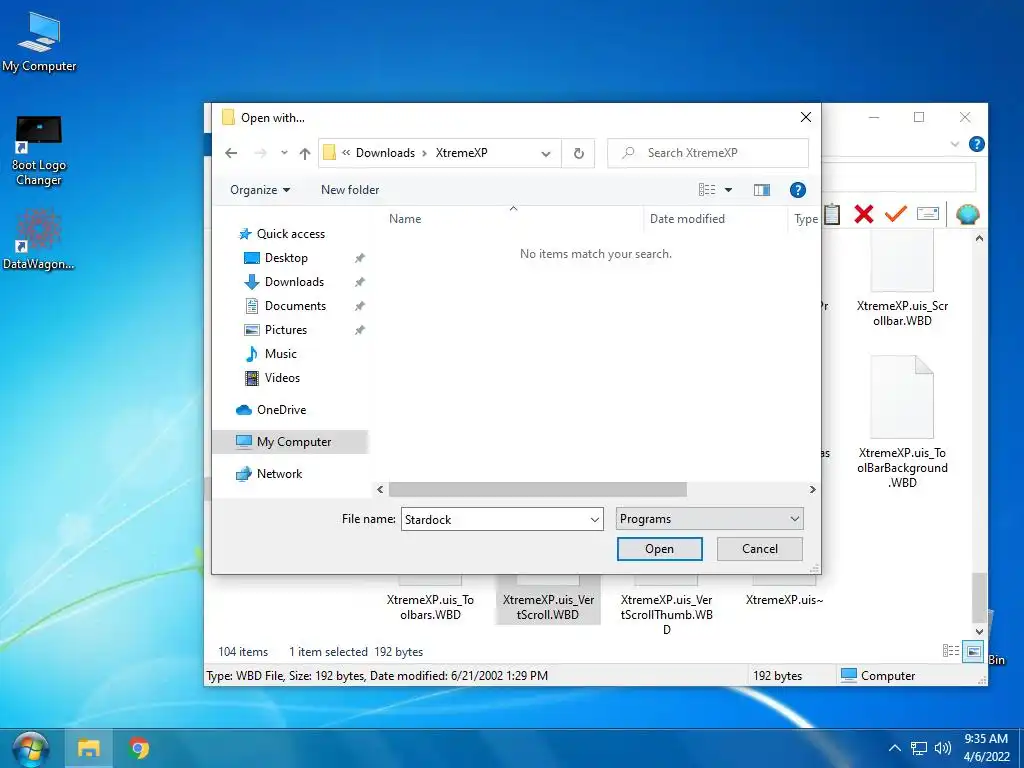Screen dimensions: 1024x768
Task: Click the Open button
Action: tap(660, 549)
